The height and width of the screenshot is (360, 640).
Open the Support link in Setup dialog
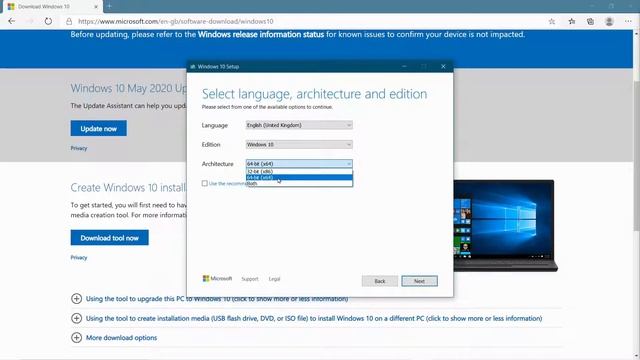click(250, 279)
